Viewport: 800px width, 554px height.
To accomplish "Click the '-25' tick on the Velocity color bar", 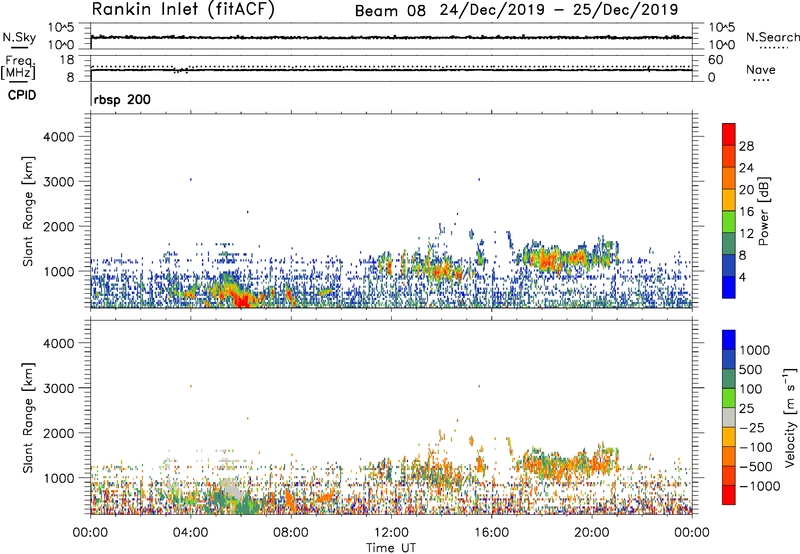I will click(752, 428).
